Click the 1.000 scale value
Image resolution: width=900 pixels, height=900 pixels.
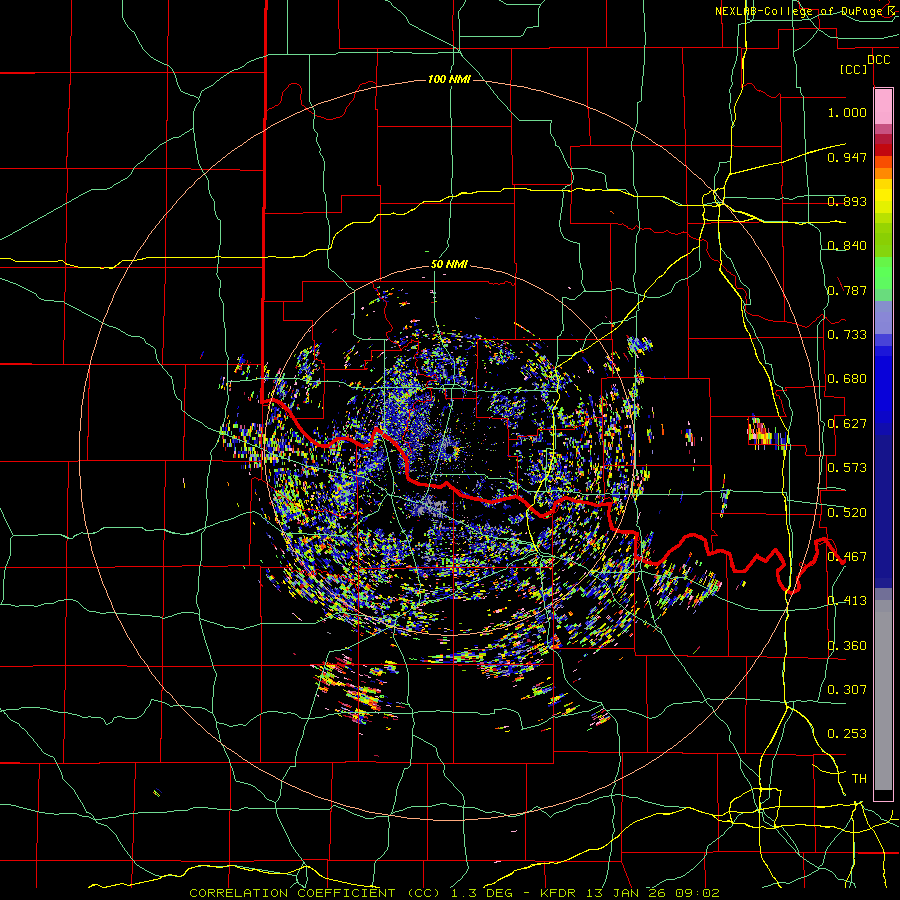click(847, 112)
